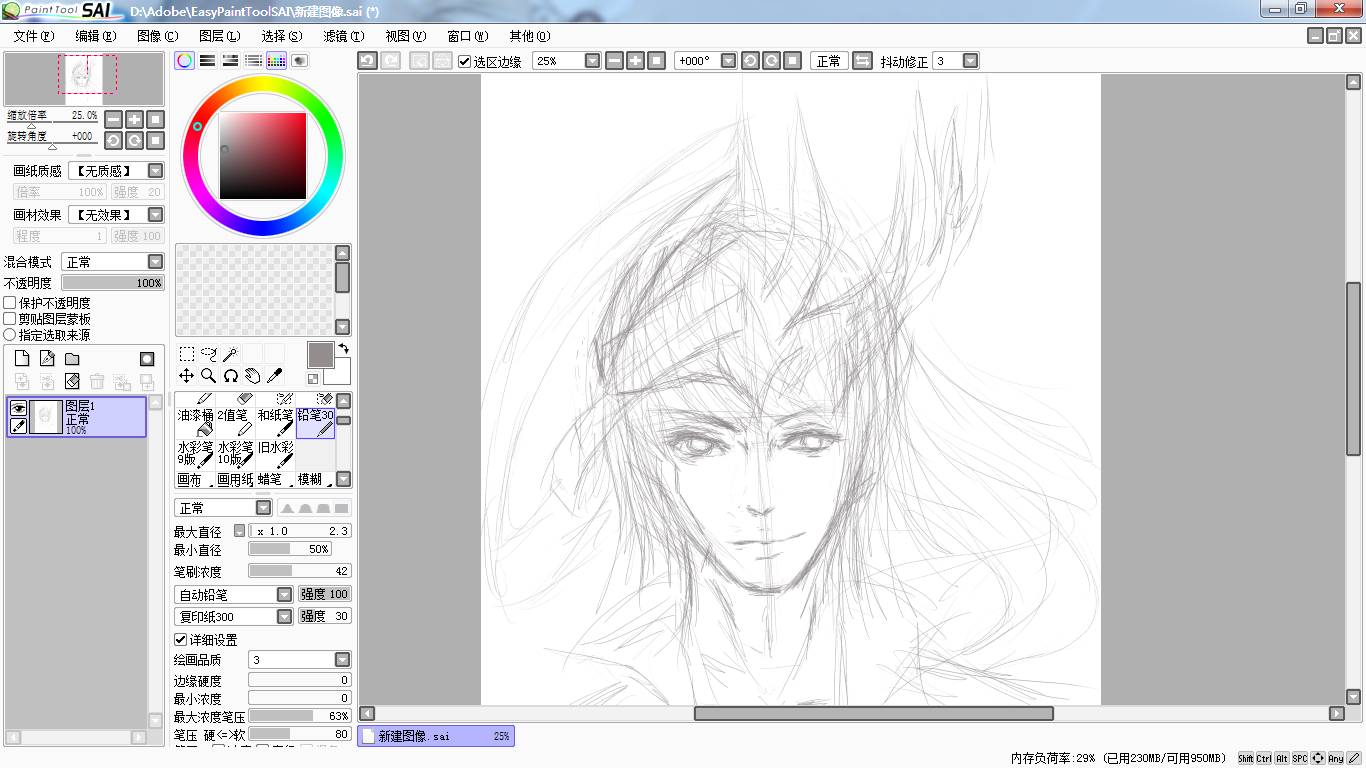Create a new normal layer
This screenshot has width=1366, height=768.
(22, 359)
